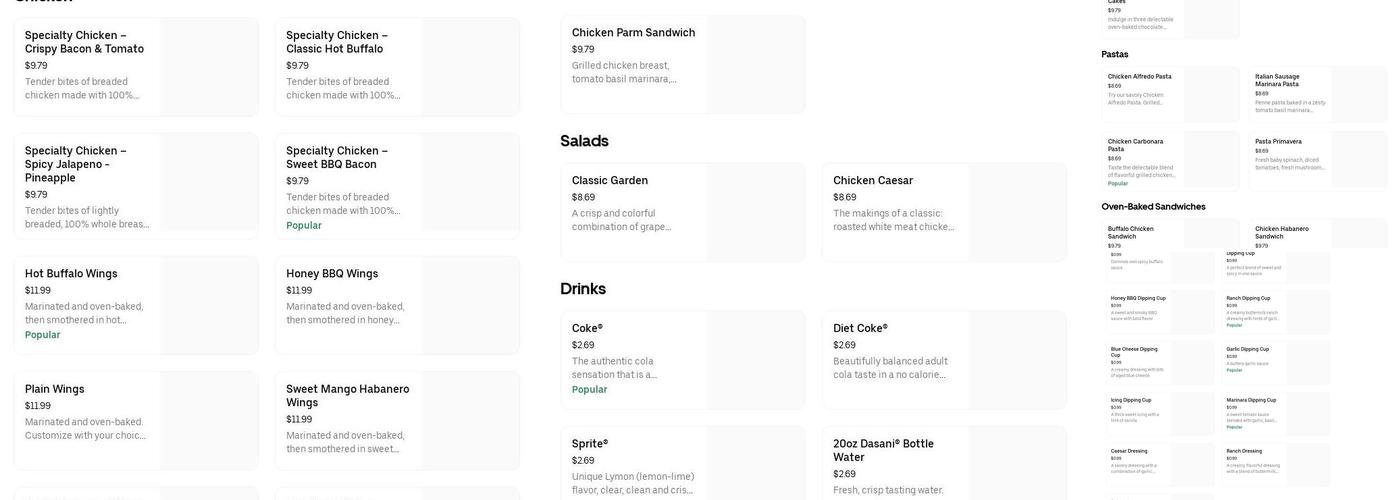Choose Sweet Mango Habanero Wings
This screenshot has height=500, width=1400.
click(x=397, y=421)
